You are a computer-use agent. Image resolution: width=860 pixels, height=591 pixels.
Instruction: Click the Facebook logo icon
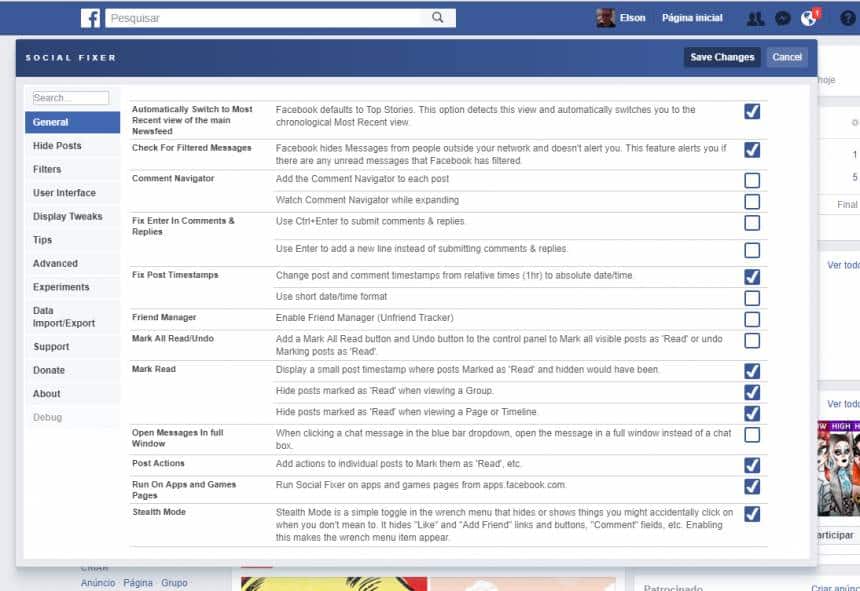(90, 18)
